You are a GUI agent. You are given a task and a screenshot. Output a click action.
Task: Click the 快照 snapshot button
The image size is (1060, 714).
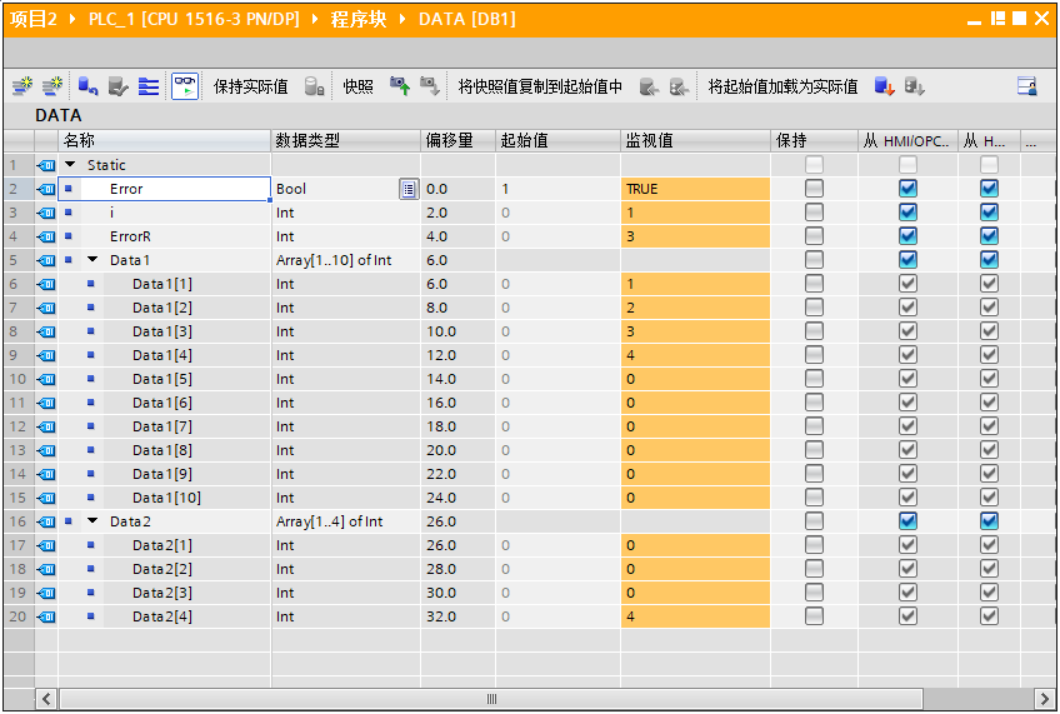(357, 86)
